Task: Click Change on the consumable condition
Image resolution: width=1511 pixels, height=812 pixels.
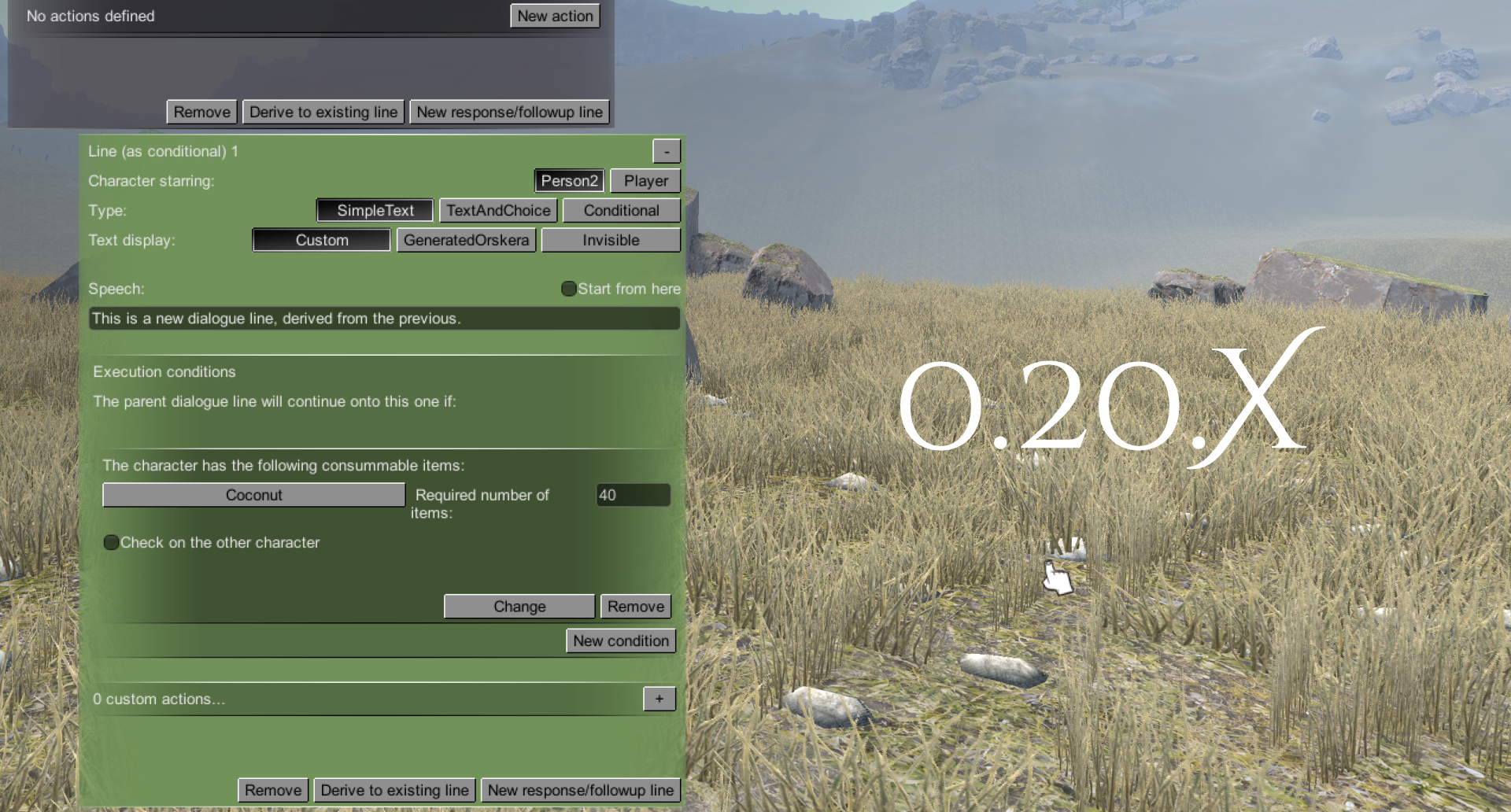Action: click(x=519, y=607)
